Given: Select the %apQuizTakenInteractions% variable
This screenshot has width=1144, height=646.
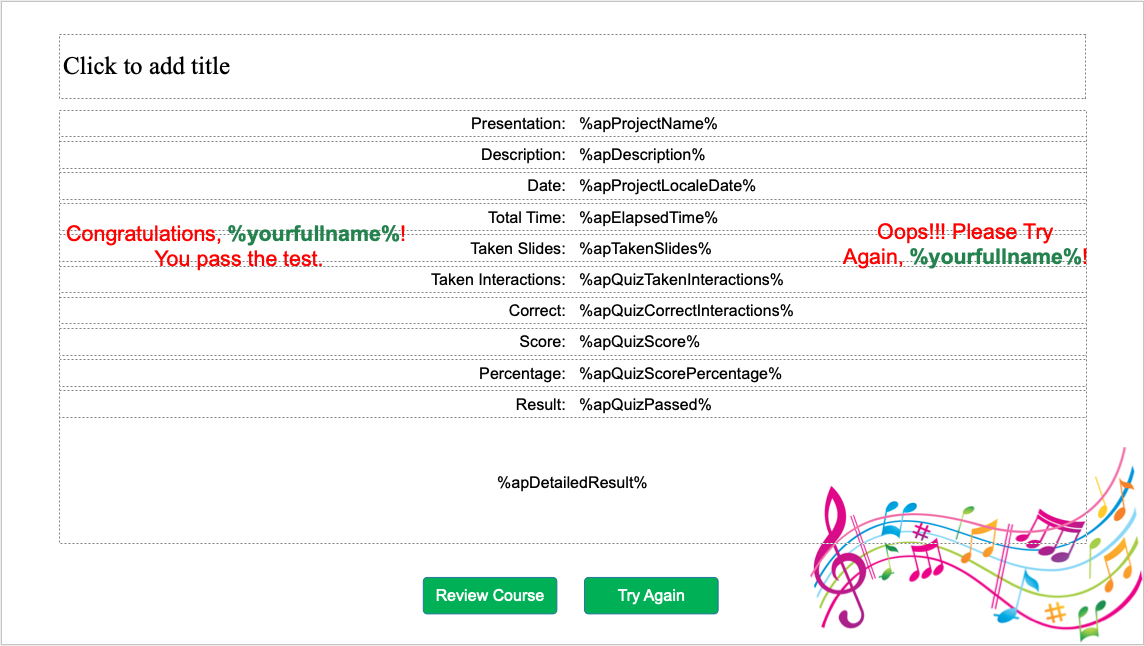Looking at the screenshot, I should [681, 280].
